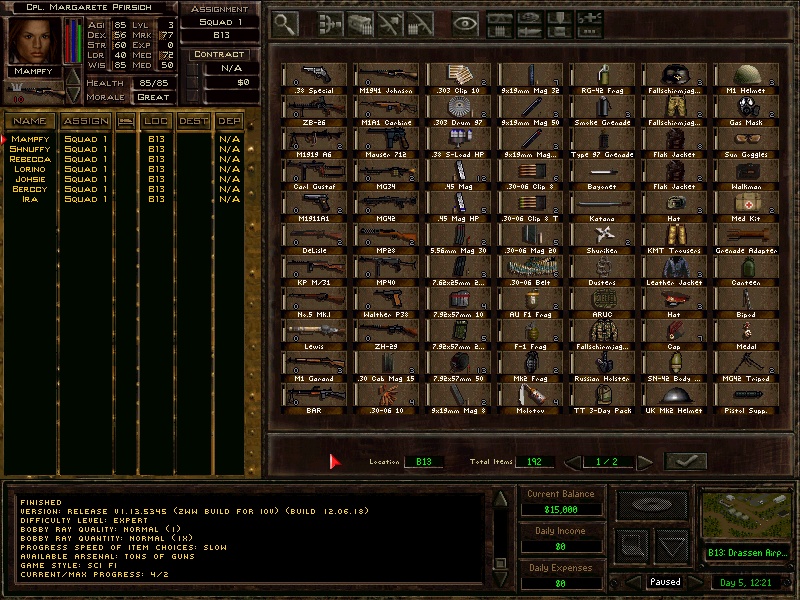Select the Leather Jacket item
Screen dimensions: 800x600
674,271
